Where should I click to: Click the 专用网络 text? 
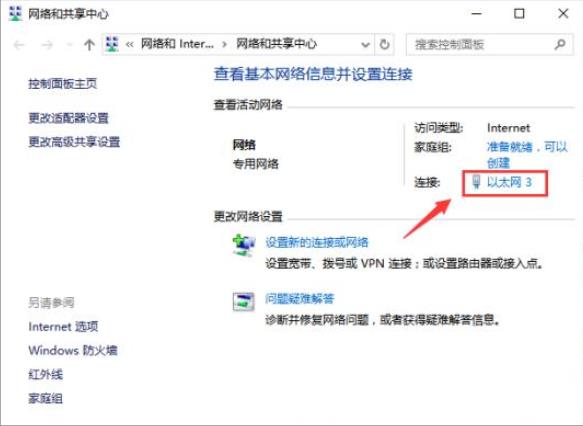[x=256, y=164]
